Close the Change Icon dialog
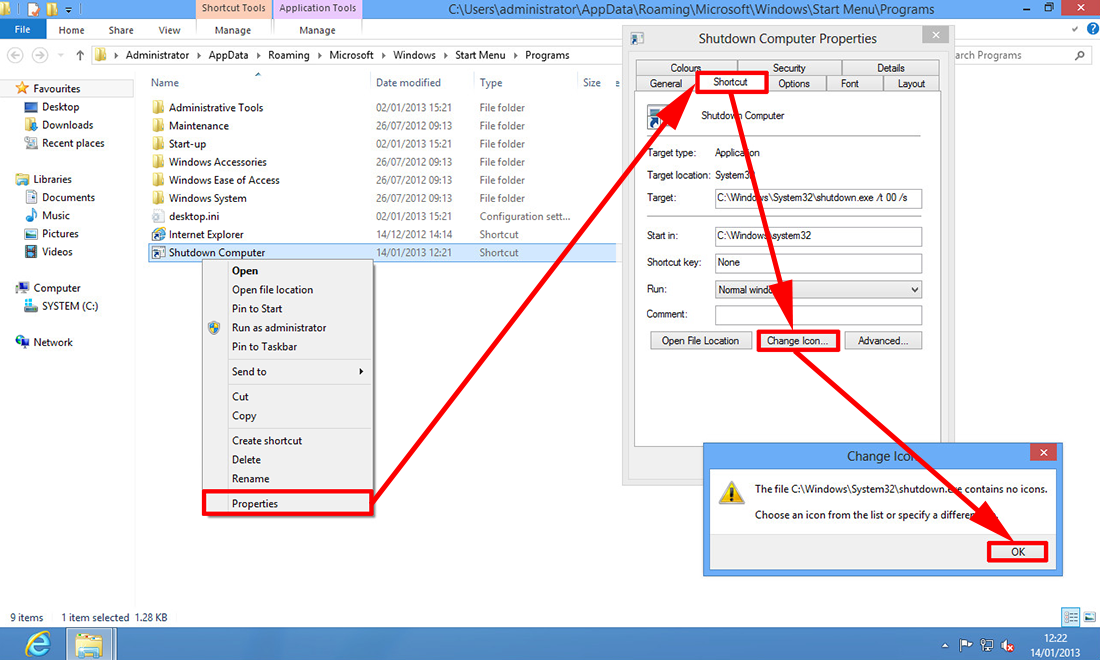The image size is (1100, 660). coord(1043,453)
